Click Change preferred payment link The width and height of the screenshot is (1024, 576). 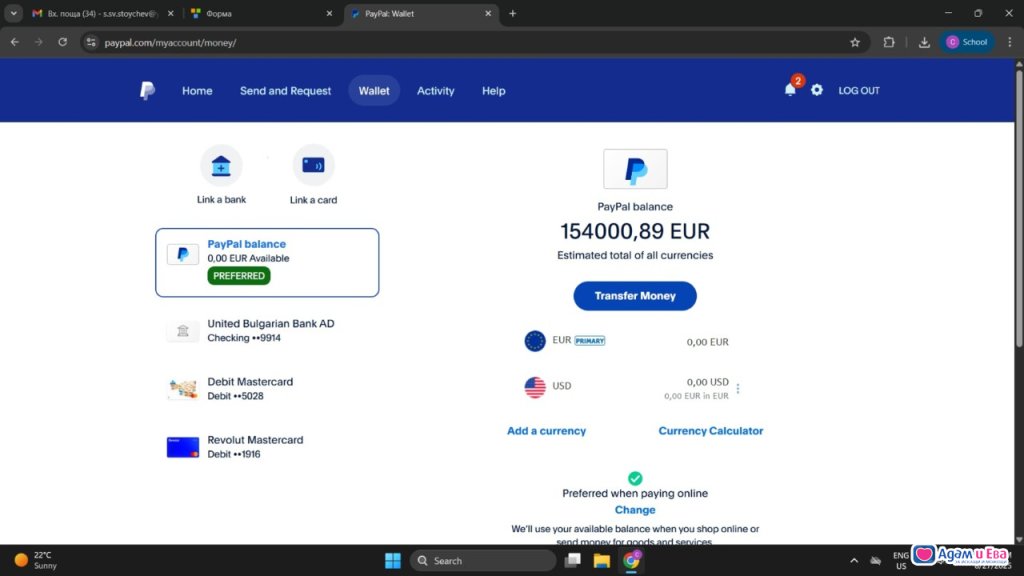click(635, 510)
